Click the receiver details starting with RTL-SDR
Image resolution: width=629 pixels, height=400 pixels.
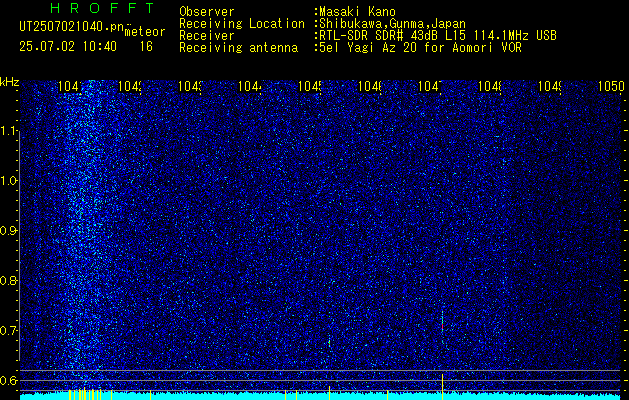tap(438, 36)
